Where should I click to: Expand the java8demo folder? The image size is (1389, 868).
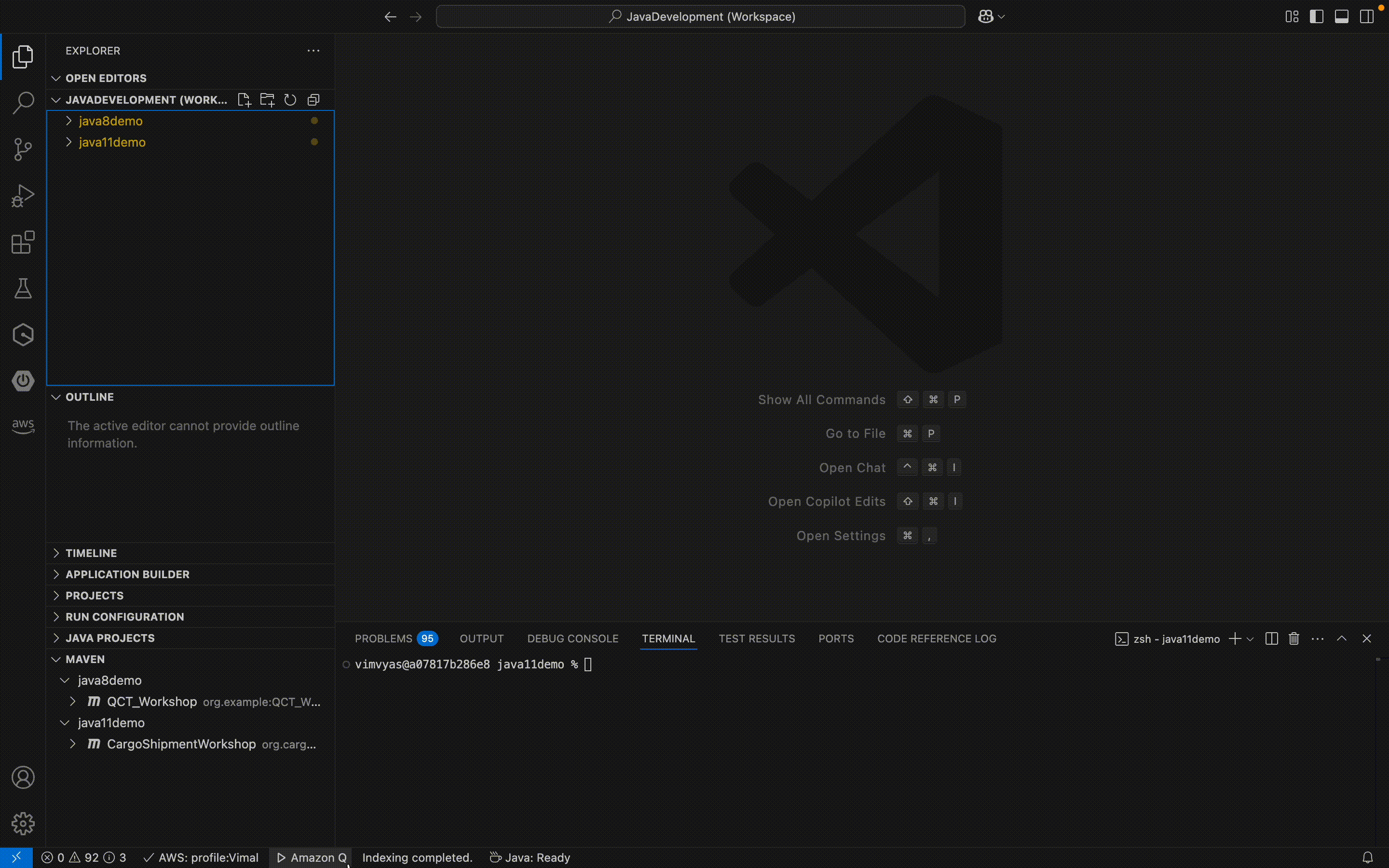click(110, 121)
